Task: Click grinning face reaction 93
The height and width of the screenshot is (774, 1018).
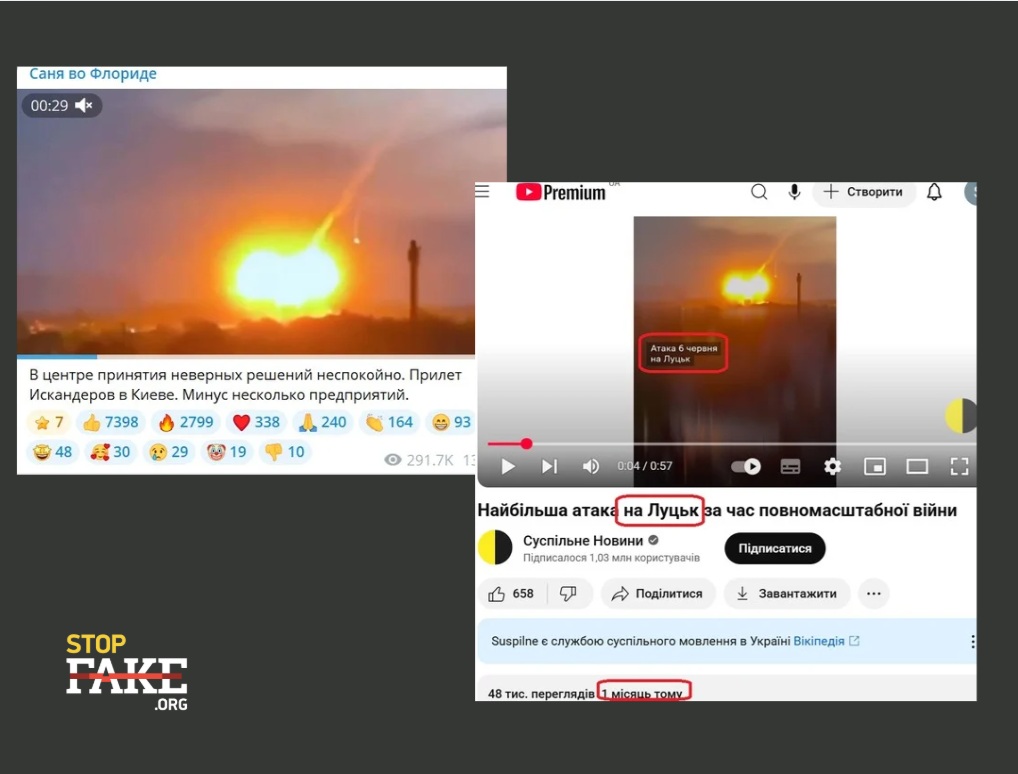Action: [x=451, y=423]
